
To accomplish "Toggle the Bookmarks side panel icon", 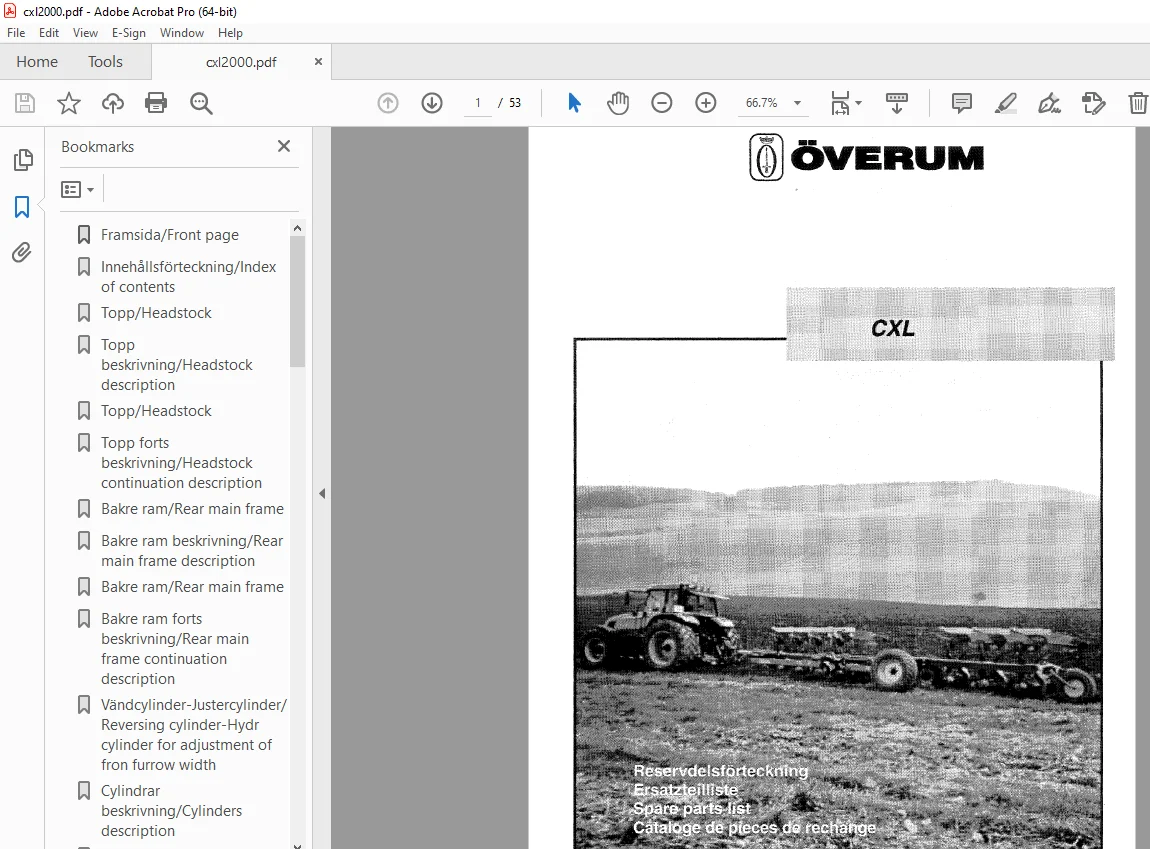I will (22, 207).
